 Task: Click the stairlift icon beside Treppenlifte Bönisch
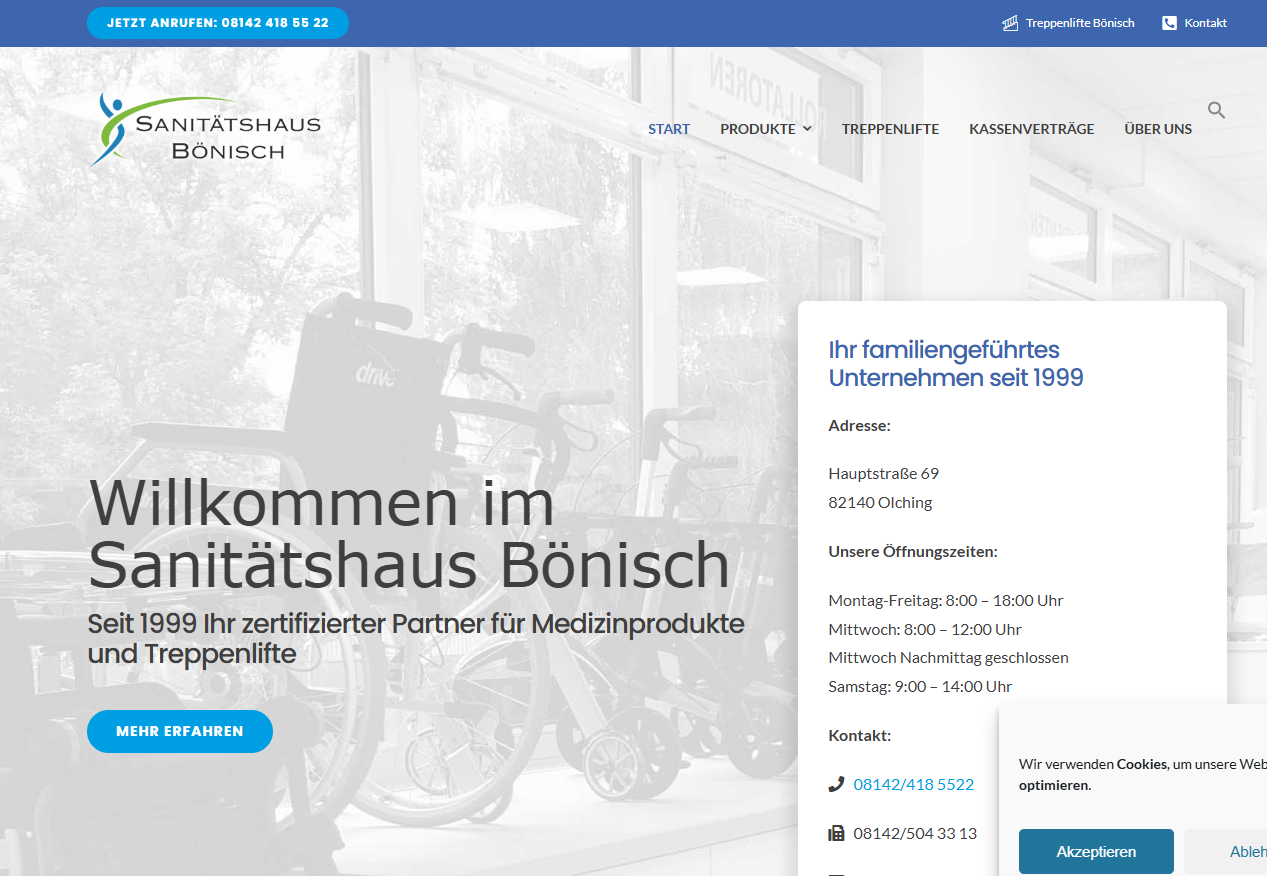coord(1010,23)
